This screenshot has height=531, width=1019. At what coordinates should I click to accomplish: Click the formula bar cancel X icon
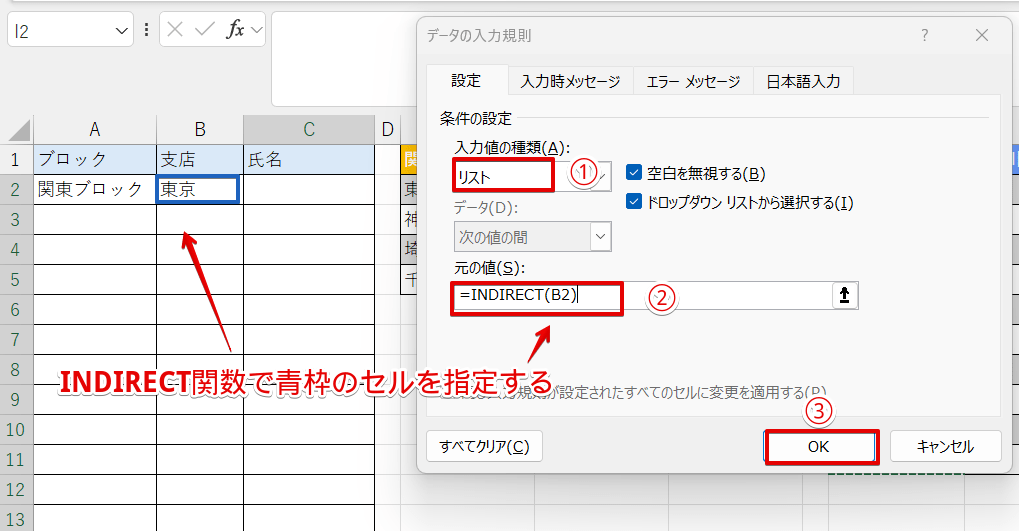pyautogui.click(x=175, y=29)
